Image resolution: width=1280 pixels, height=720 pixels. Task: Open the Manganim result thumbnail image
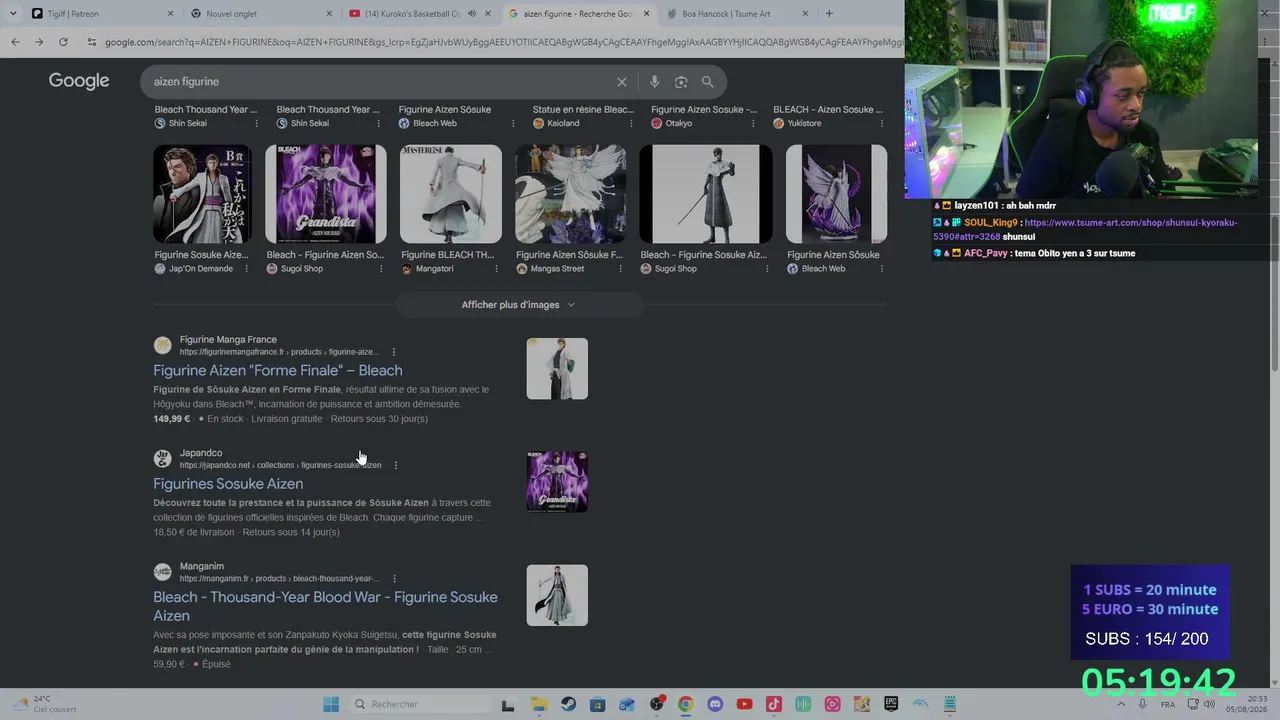(x=557, y=595)
